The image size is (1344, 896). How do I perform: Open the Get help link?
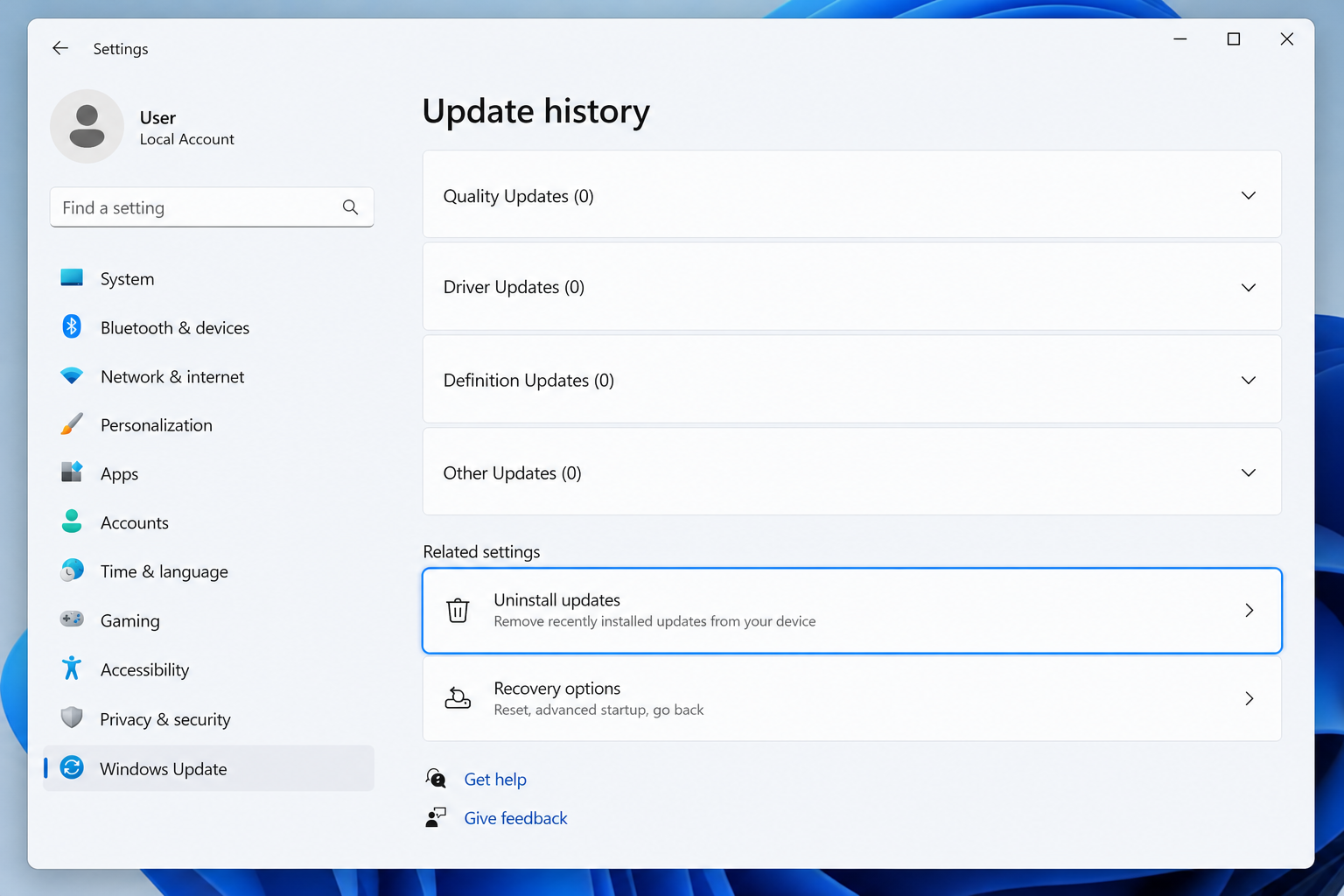pyautogui.click(x=495, y=779)
